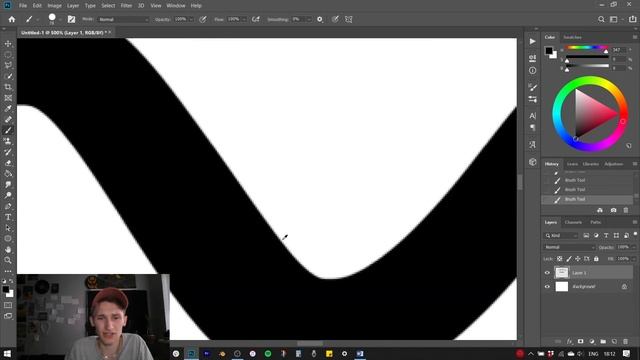Open the layer Opacity dropdown arrow
This screenshot has height=360, width=640.
[x=634, y=247]
